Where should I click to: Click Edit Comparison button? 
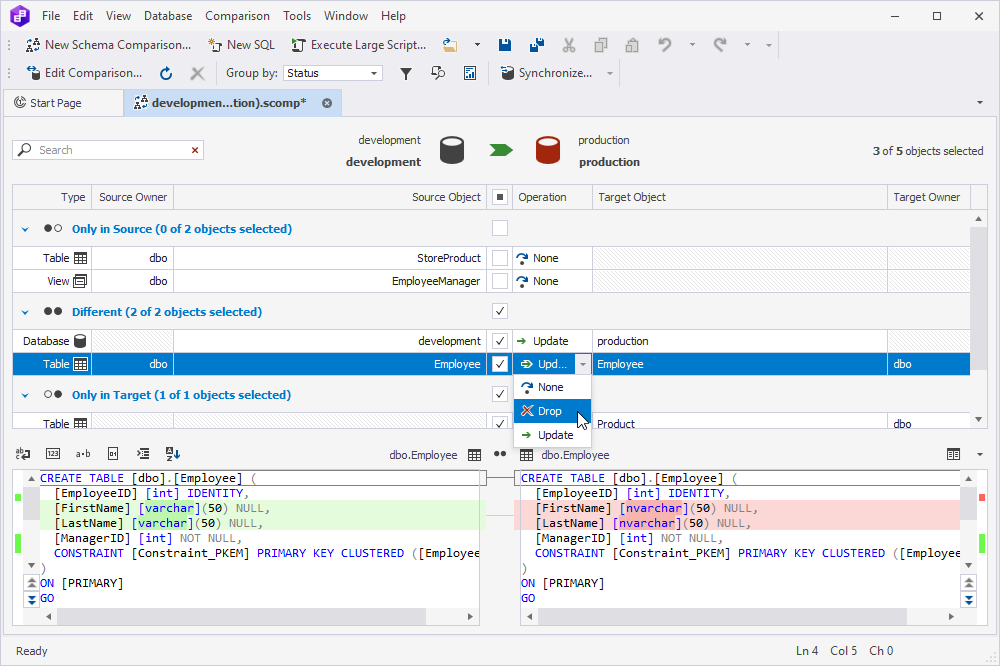(84, 73)
